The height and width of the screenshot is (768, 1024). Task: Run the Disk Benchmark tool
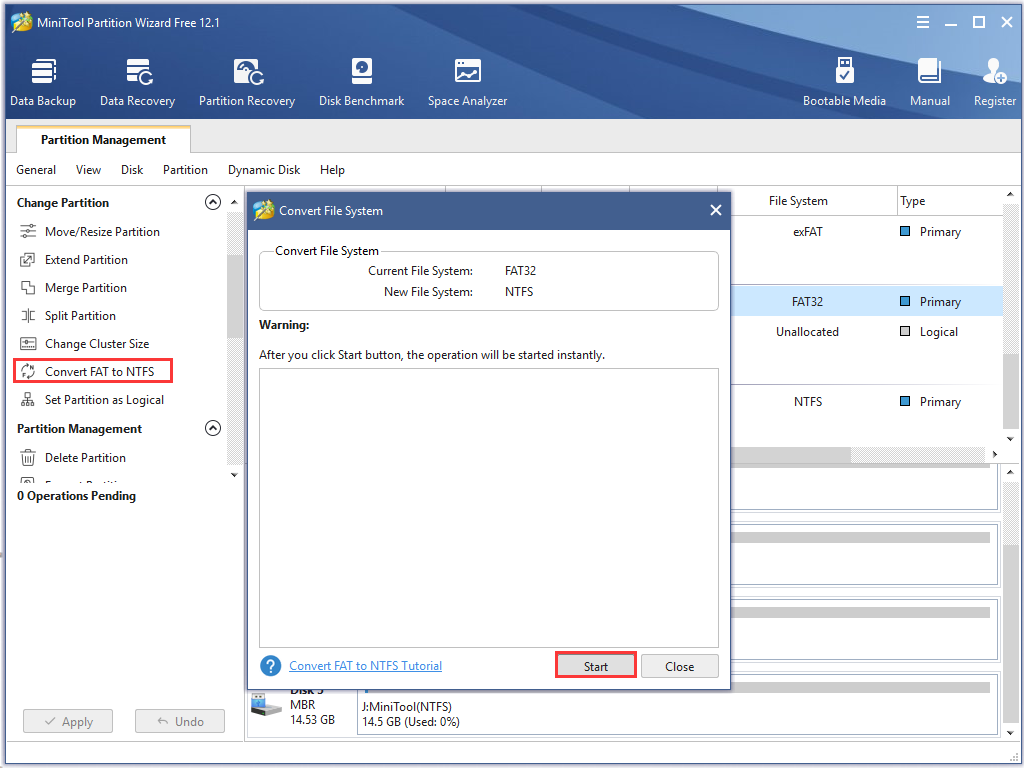click(x=361, y=82)
